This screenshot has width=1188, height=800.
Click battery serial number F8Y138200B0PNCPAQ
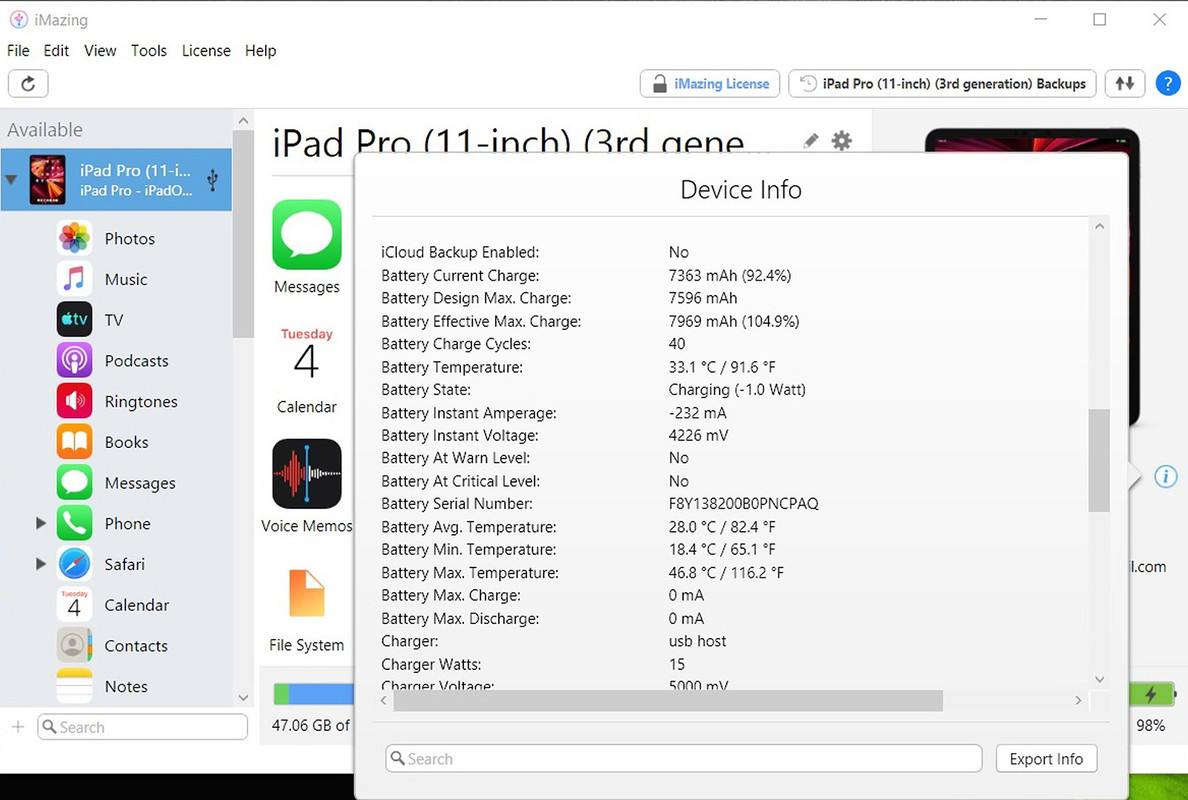(x=743, y=504)
